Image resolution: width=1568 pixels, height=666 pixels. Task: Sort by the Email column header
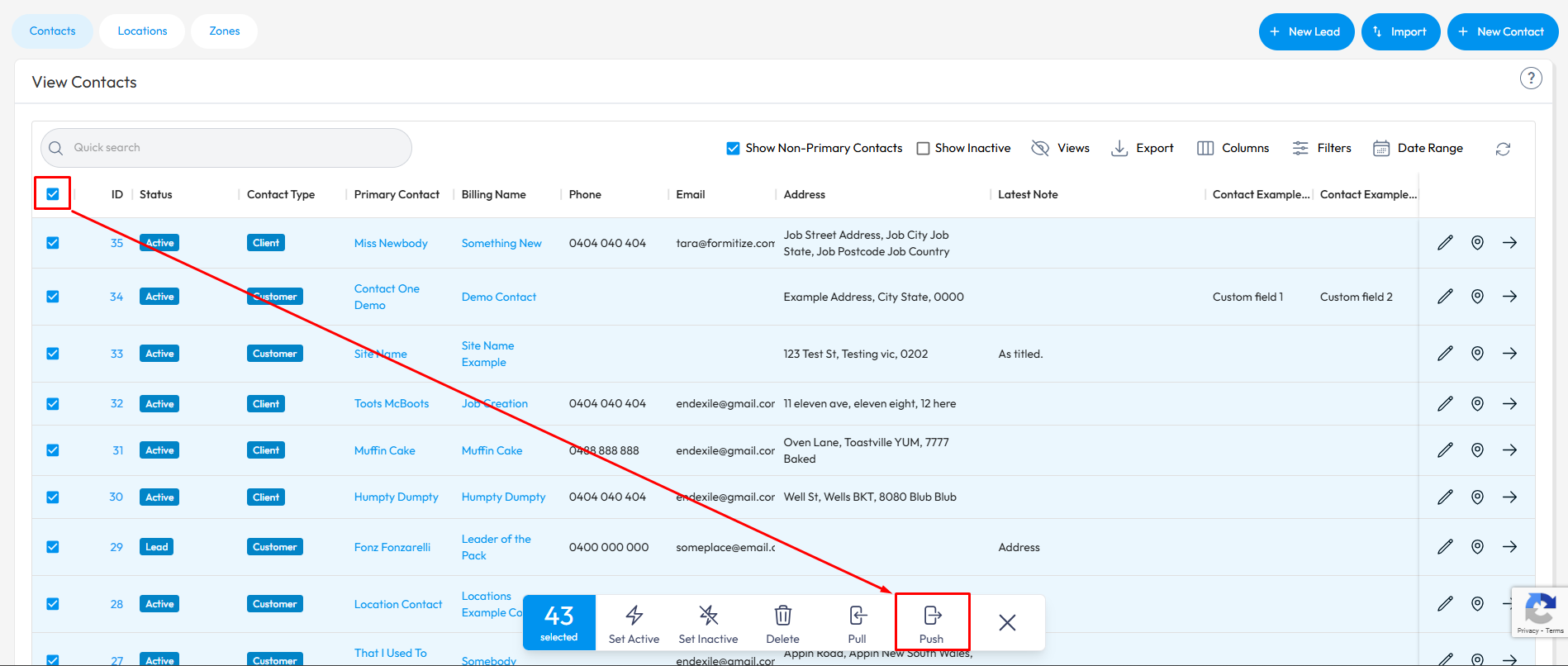point(691,194)
